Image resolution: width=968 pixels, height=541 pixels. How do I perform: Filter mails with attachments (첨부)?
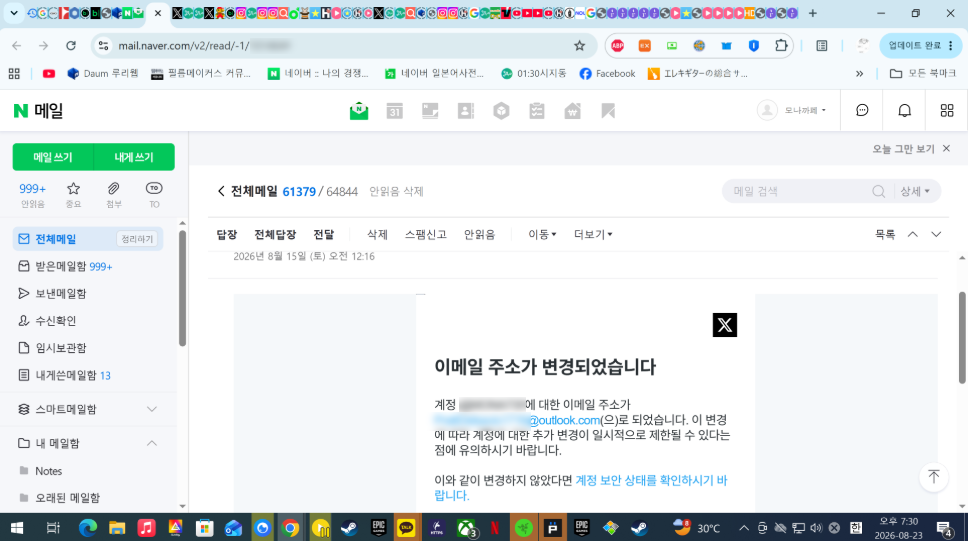coord(114,195)
